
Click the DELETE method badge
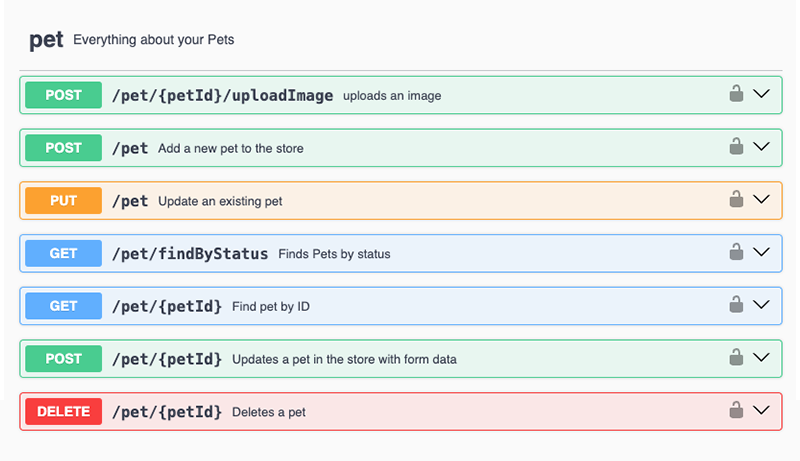63,411
